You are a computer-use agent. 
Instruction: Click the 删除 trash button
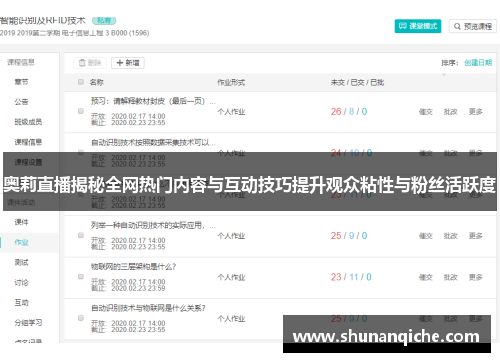(90, 63)
